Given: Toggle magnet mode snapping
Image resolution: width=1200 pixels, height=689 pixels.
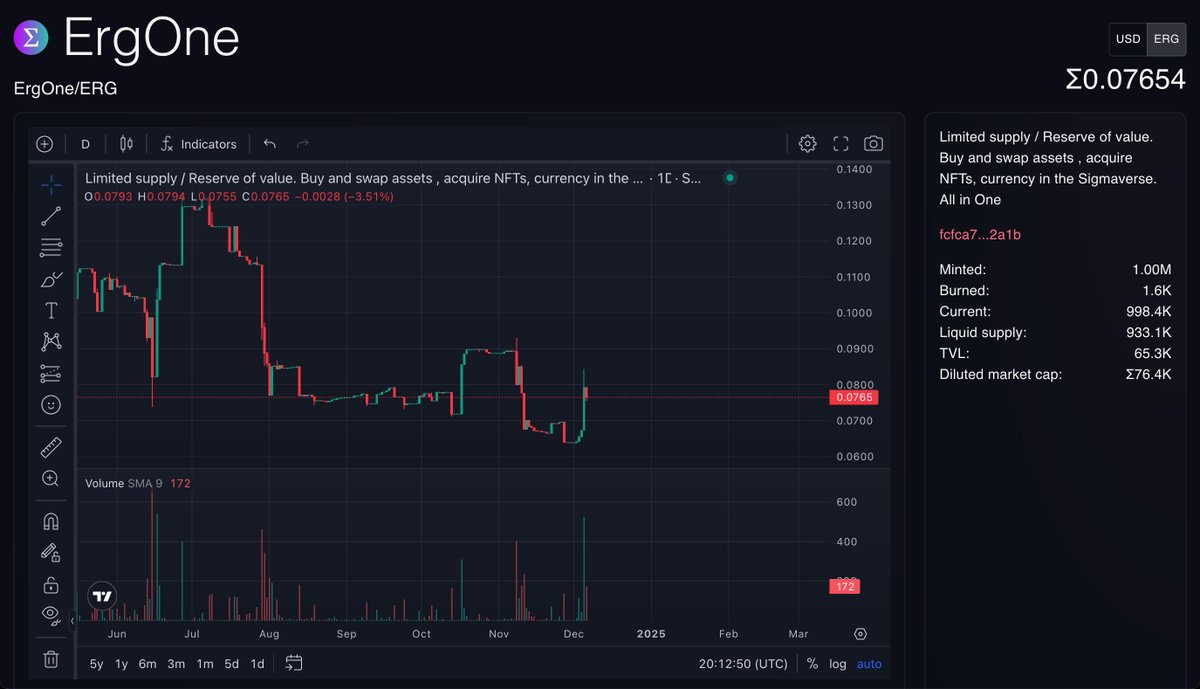Looking at the screenshot, I should point(51,521).
